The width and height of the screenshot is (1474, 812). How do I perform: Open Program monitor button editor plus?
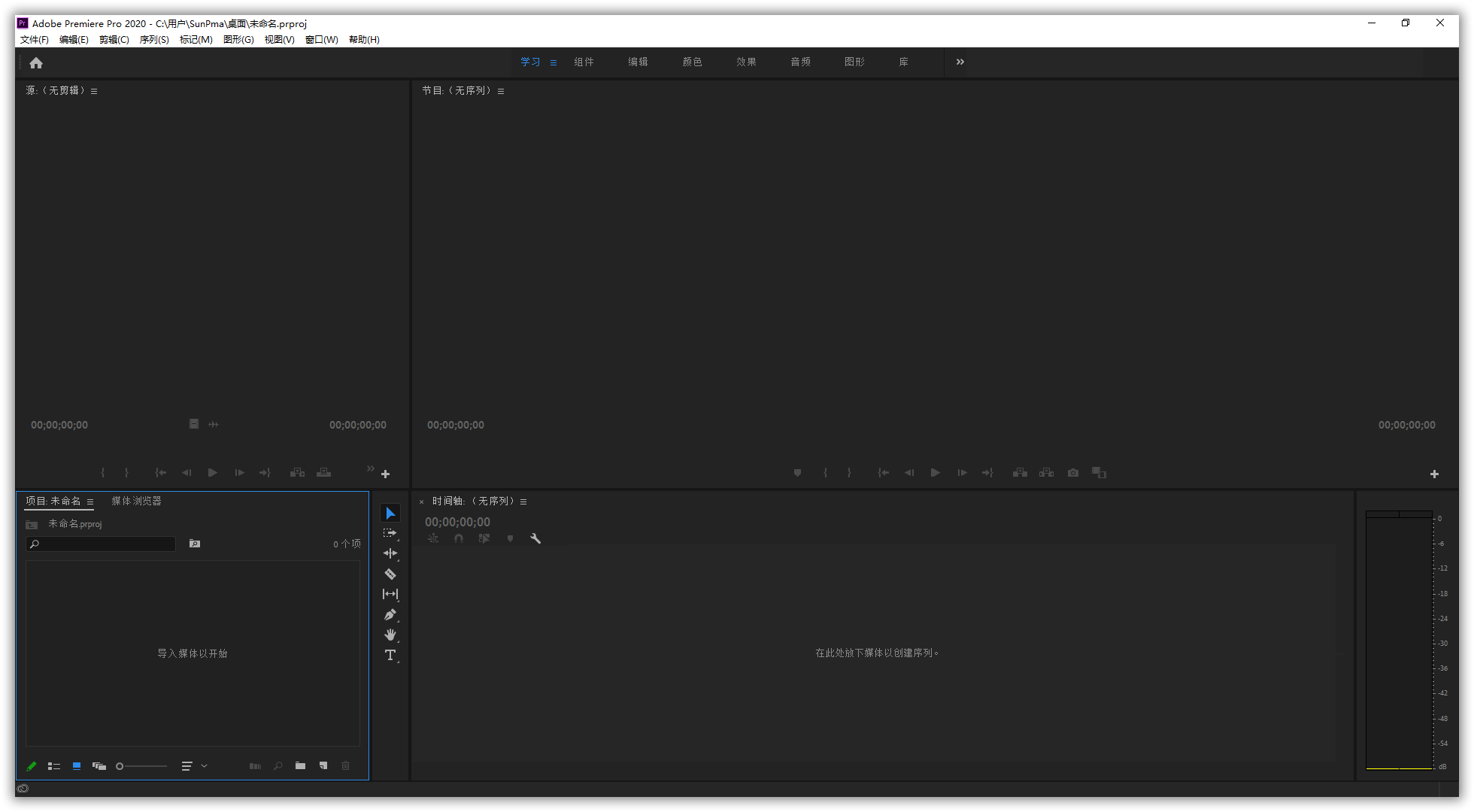[1434, 474]
